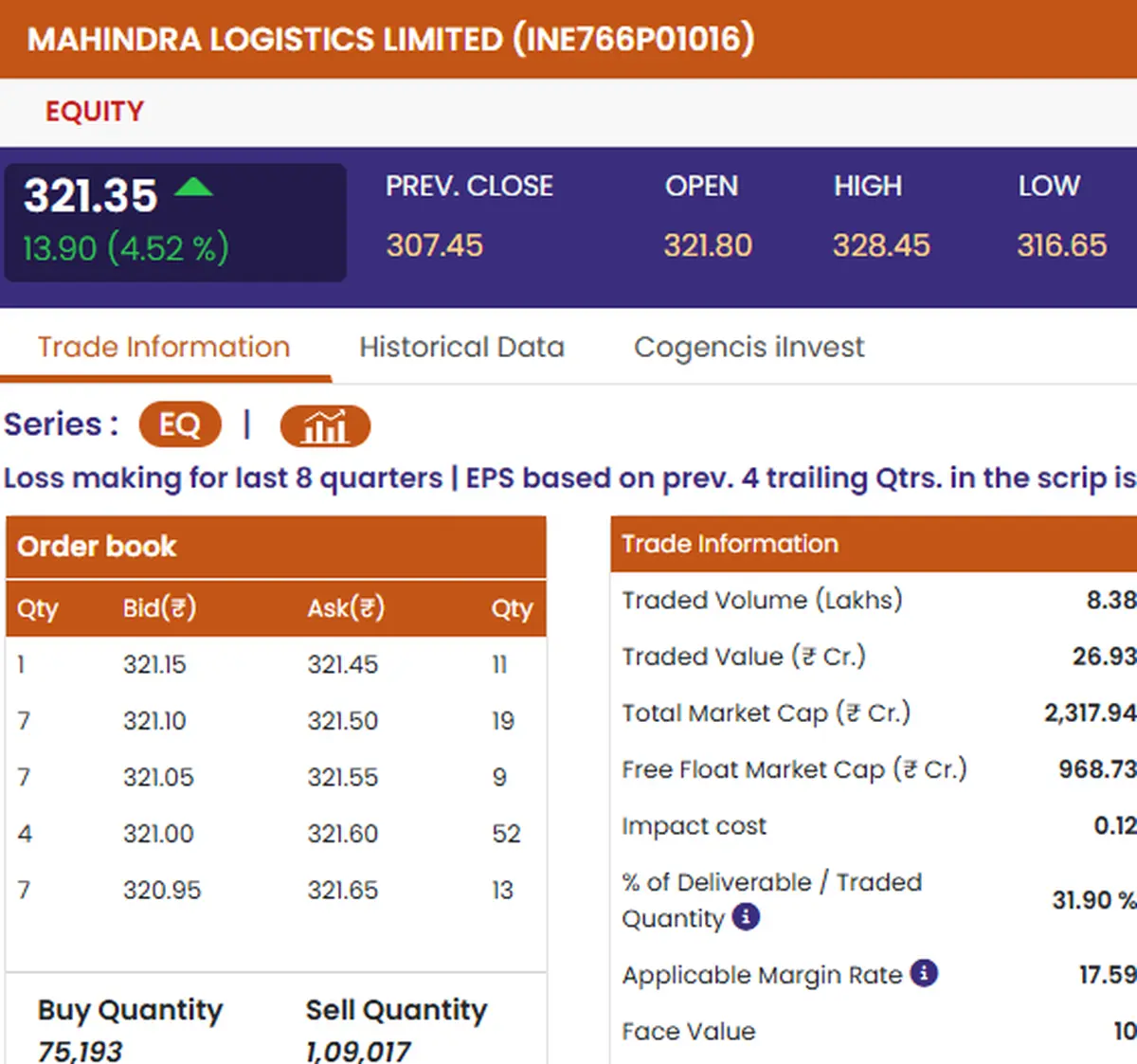The height and width of the screenshot is (1064, 1137).
Task: Click the EQUITY label
Action: pyautogui.click(x=95, y=112)
